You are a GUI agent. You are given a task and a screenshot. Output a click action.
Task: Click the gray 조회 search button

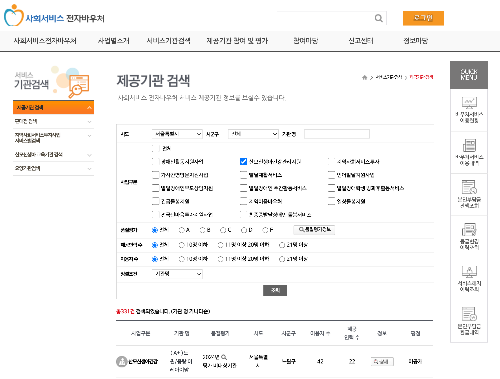[x=275, y=290]
